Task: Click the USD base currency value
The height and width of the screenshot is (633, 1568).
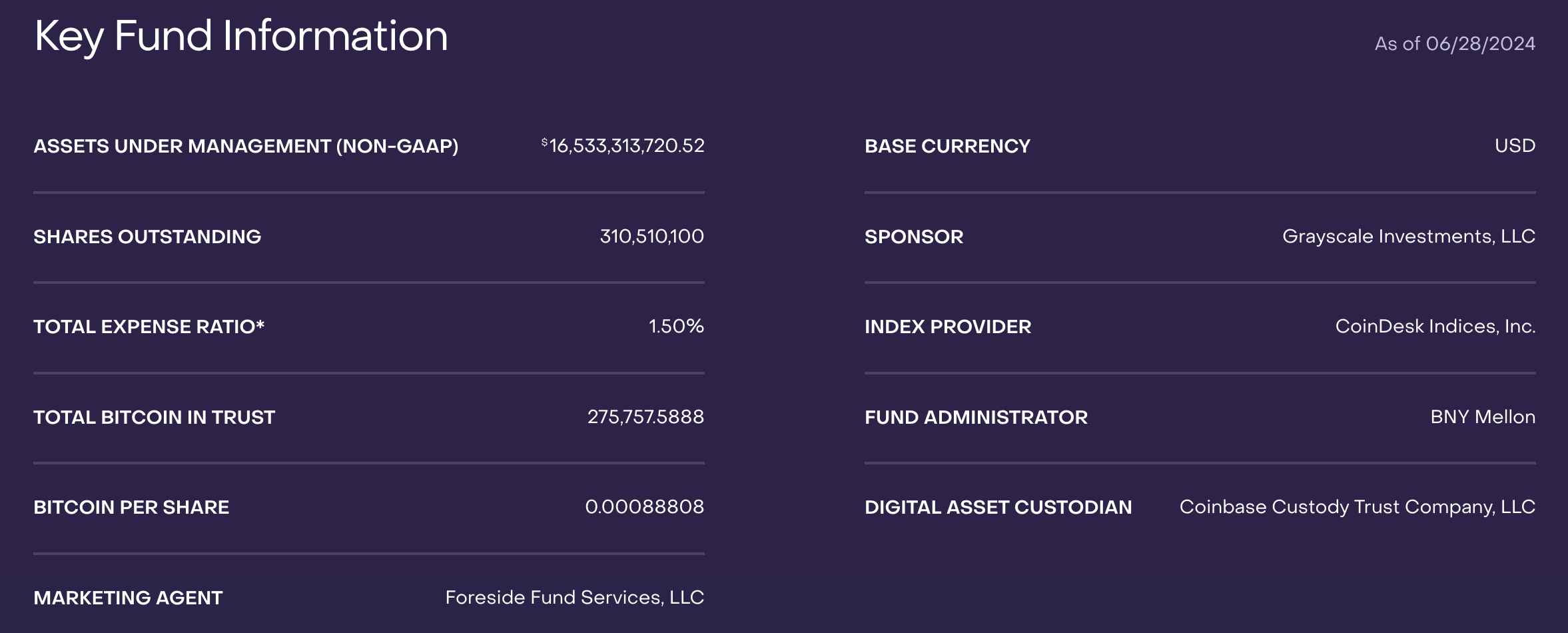Action: tap(1515, 146)
